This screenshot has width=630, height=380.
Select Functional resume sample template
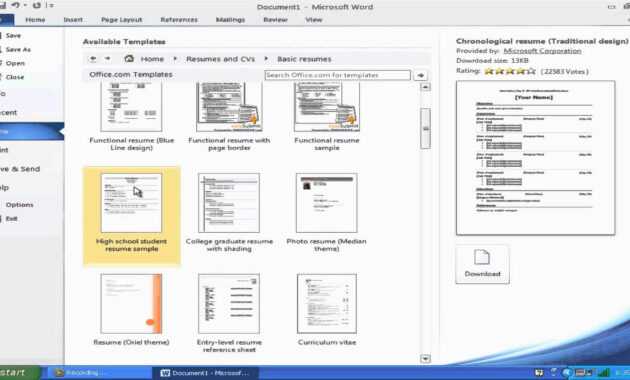[327, 116]
